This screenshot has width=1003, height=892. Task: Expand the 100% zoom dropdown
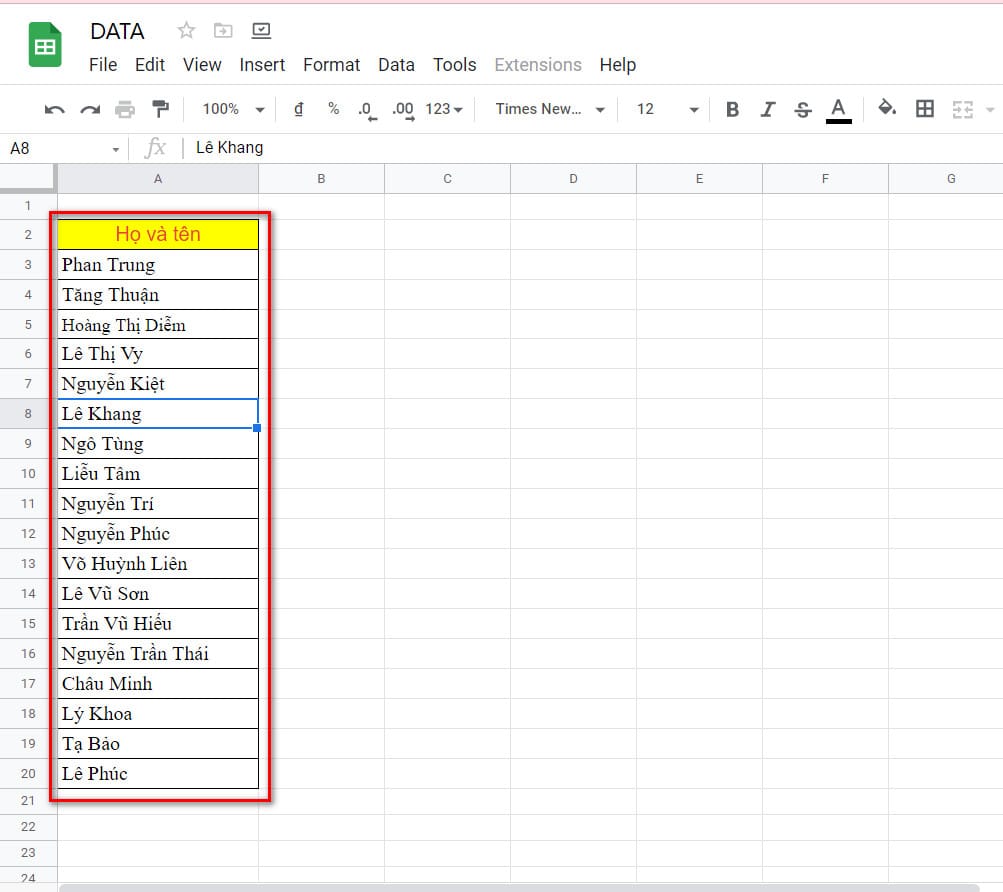coord(233,109)
